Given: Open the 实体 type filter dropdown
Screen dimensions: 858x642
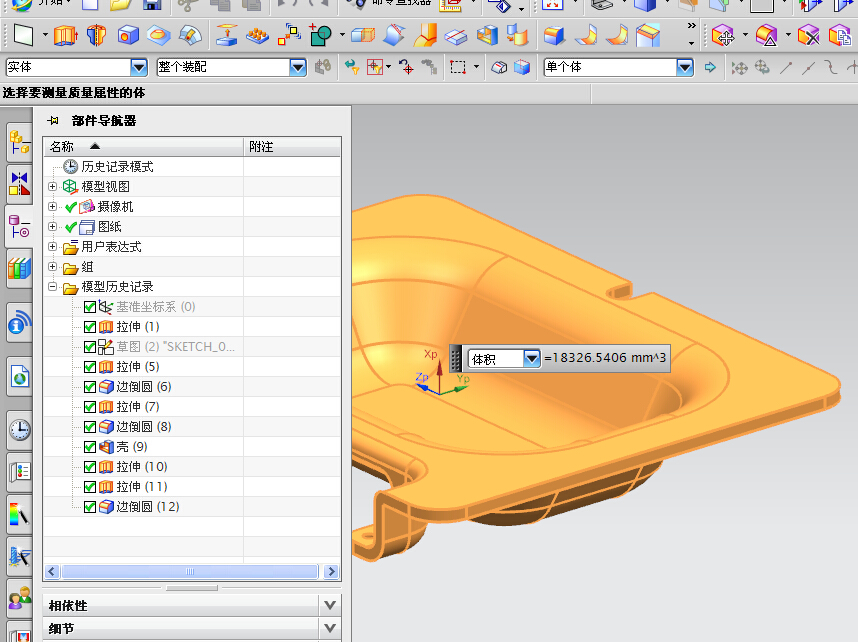Looking at the screenshot, I should [139, 67].
